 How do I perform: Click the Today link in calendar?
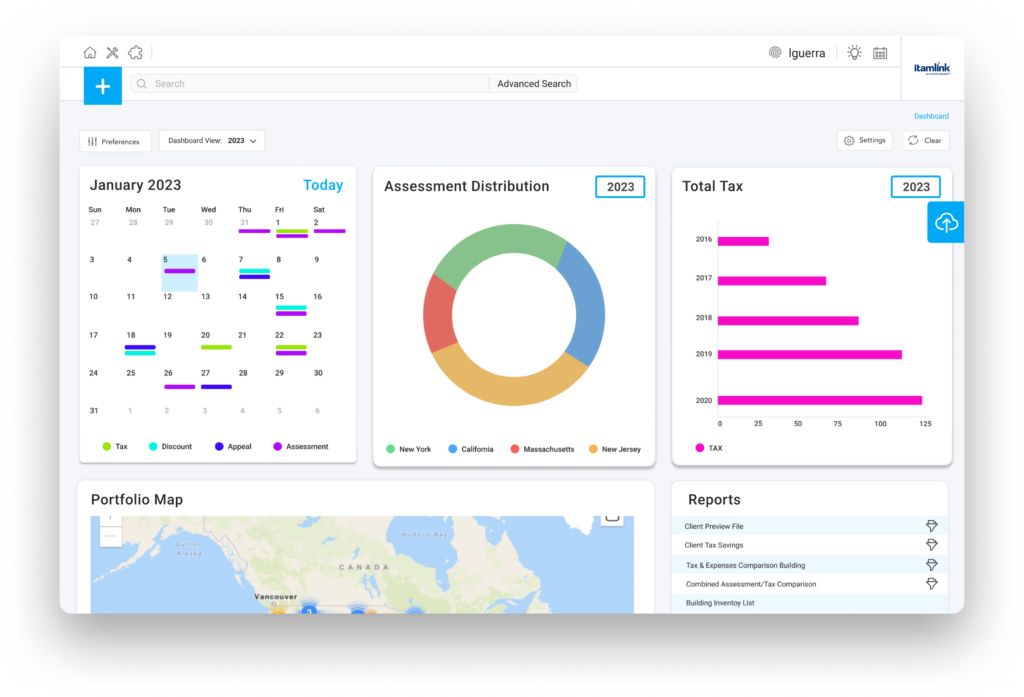(x=322, y=185)
